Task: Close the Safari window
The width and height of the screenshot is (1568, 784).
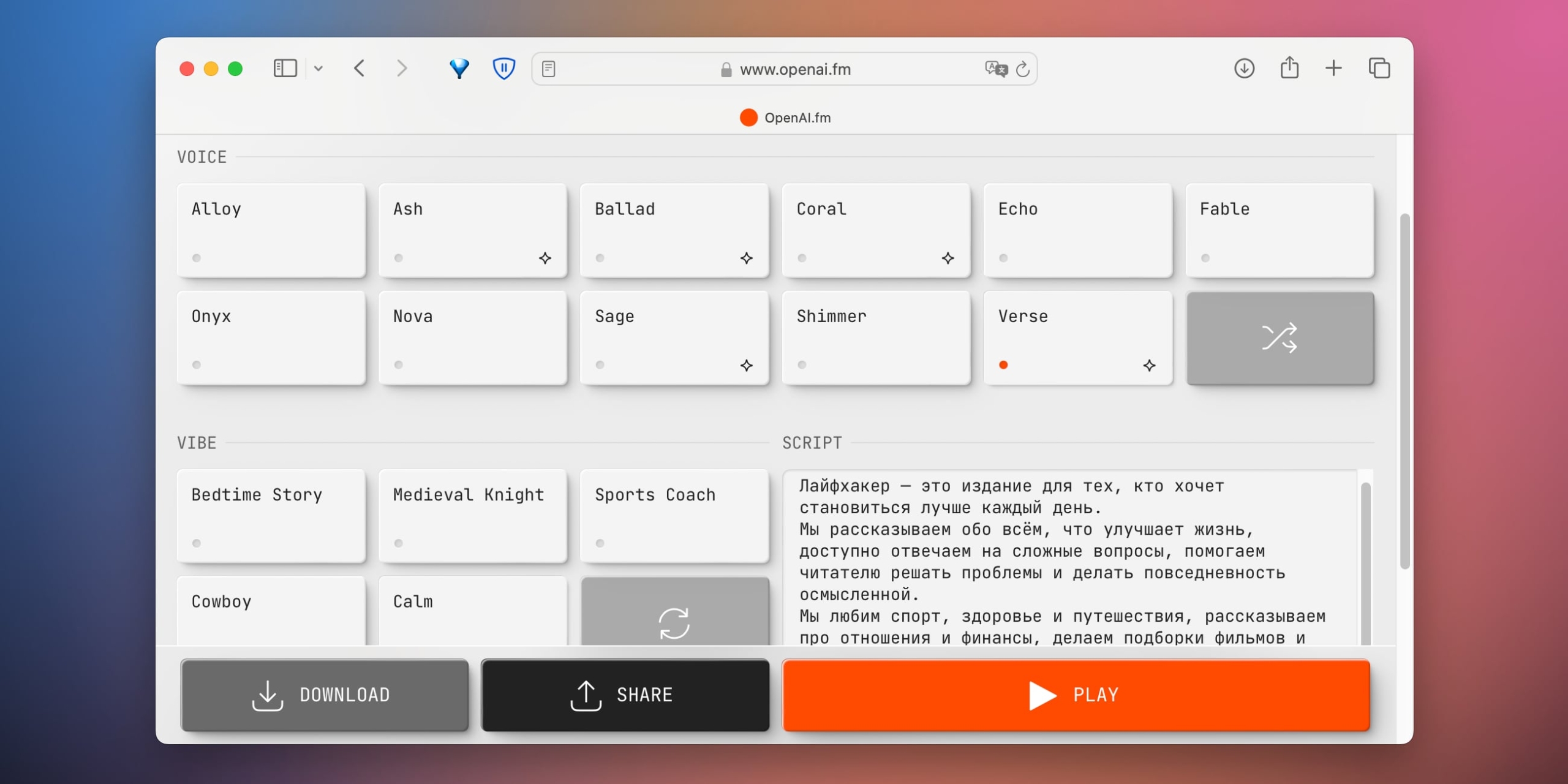Action: (x=187, y=69)
